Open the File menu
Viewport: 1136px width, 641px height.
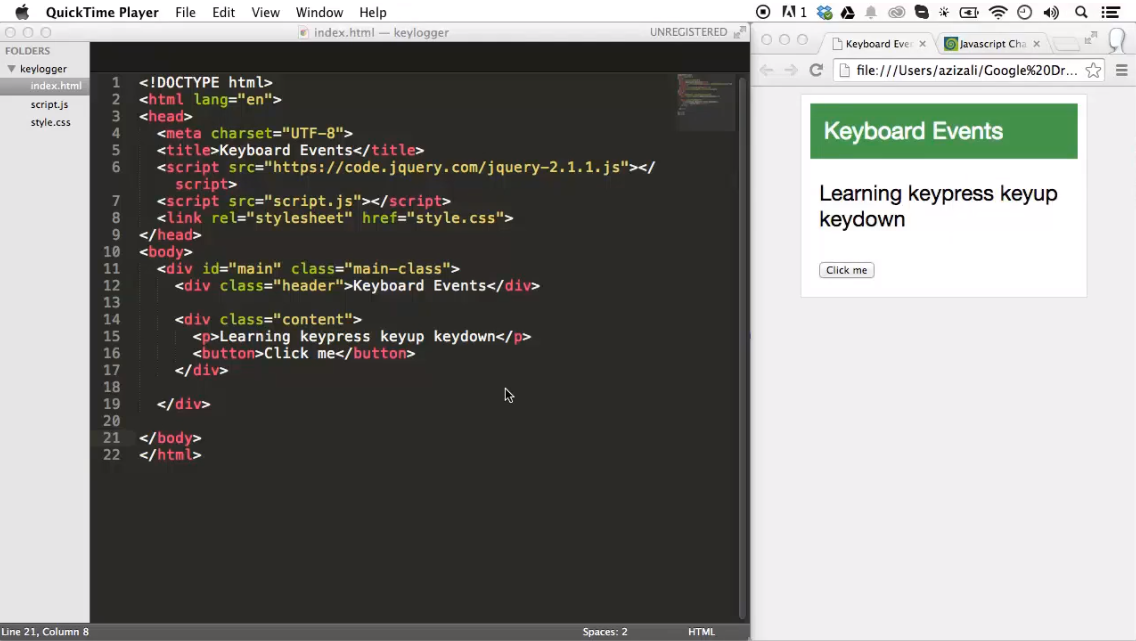click(x=185, y=12)
